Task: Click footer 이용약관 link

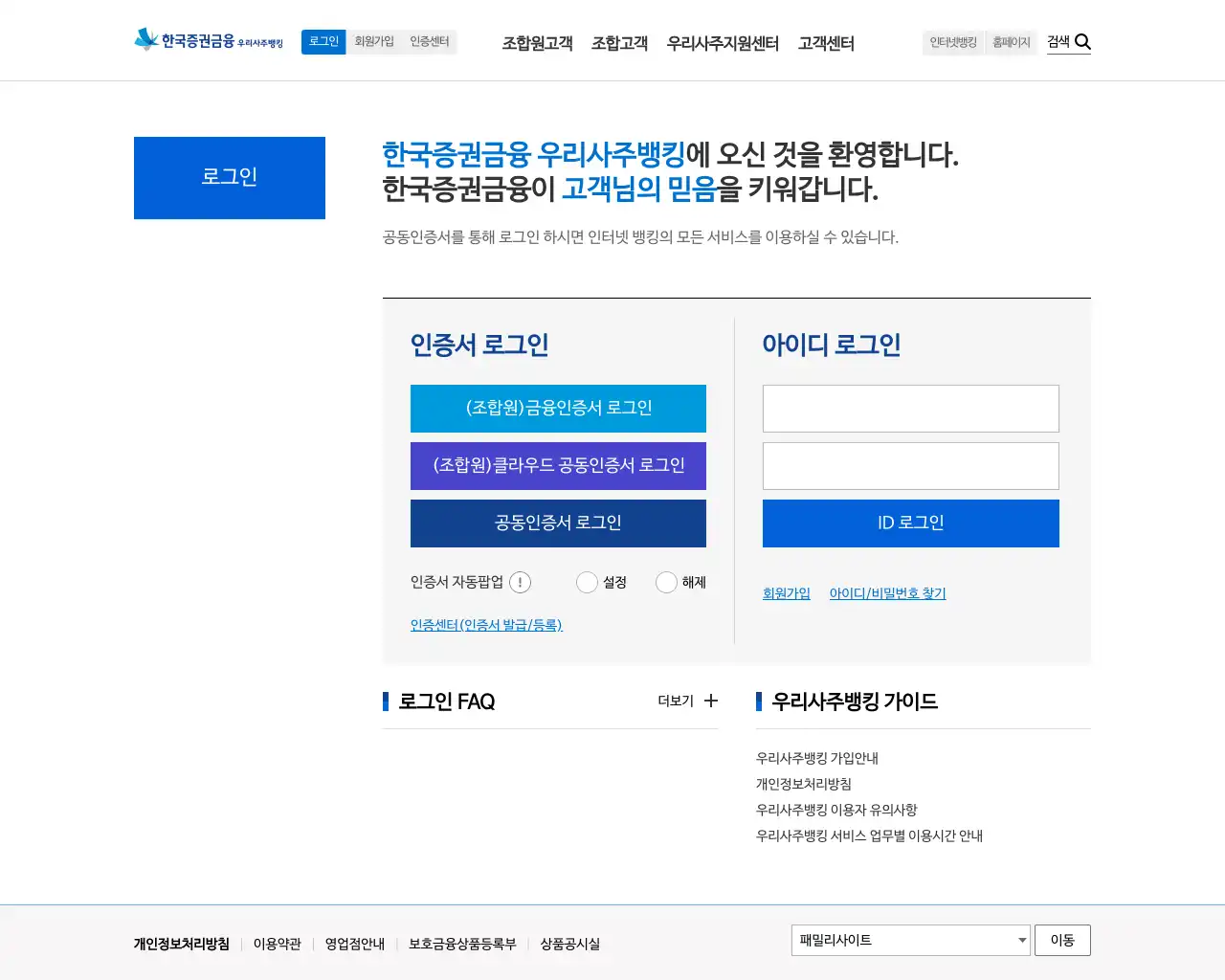Action: (x=278, y=944)
